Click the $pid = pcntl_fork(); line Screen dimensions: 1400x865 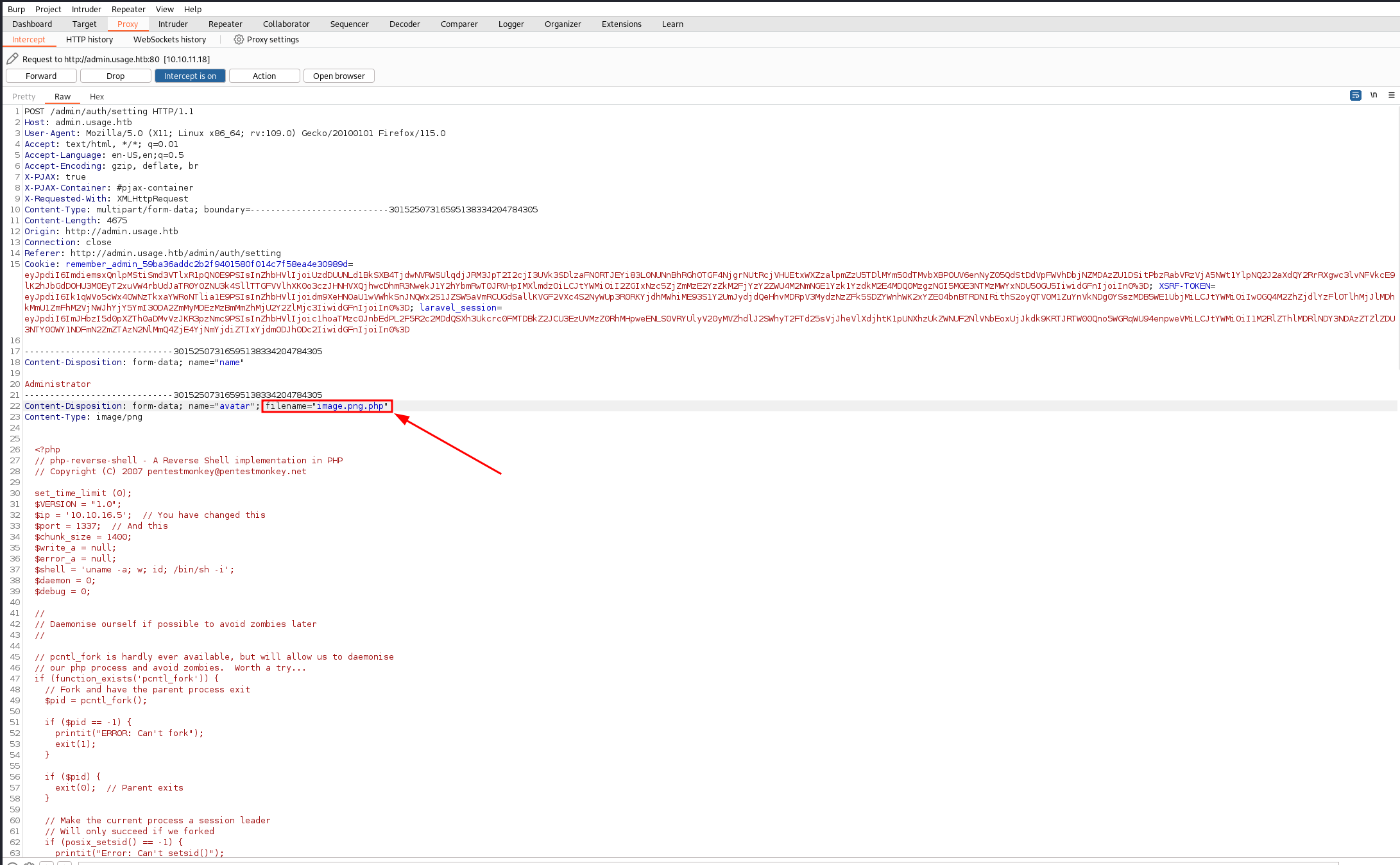96,700
